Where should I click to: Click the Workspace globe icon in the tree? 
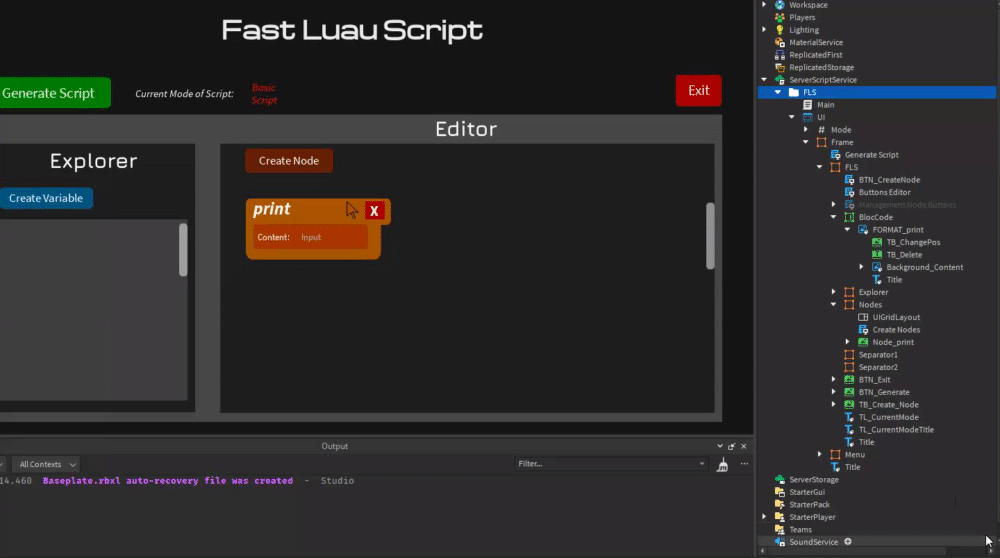pyautogui.click(x=779, y=4)
